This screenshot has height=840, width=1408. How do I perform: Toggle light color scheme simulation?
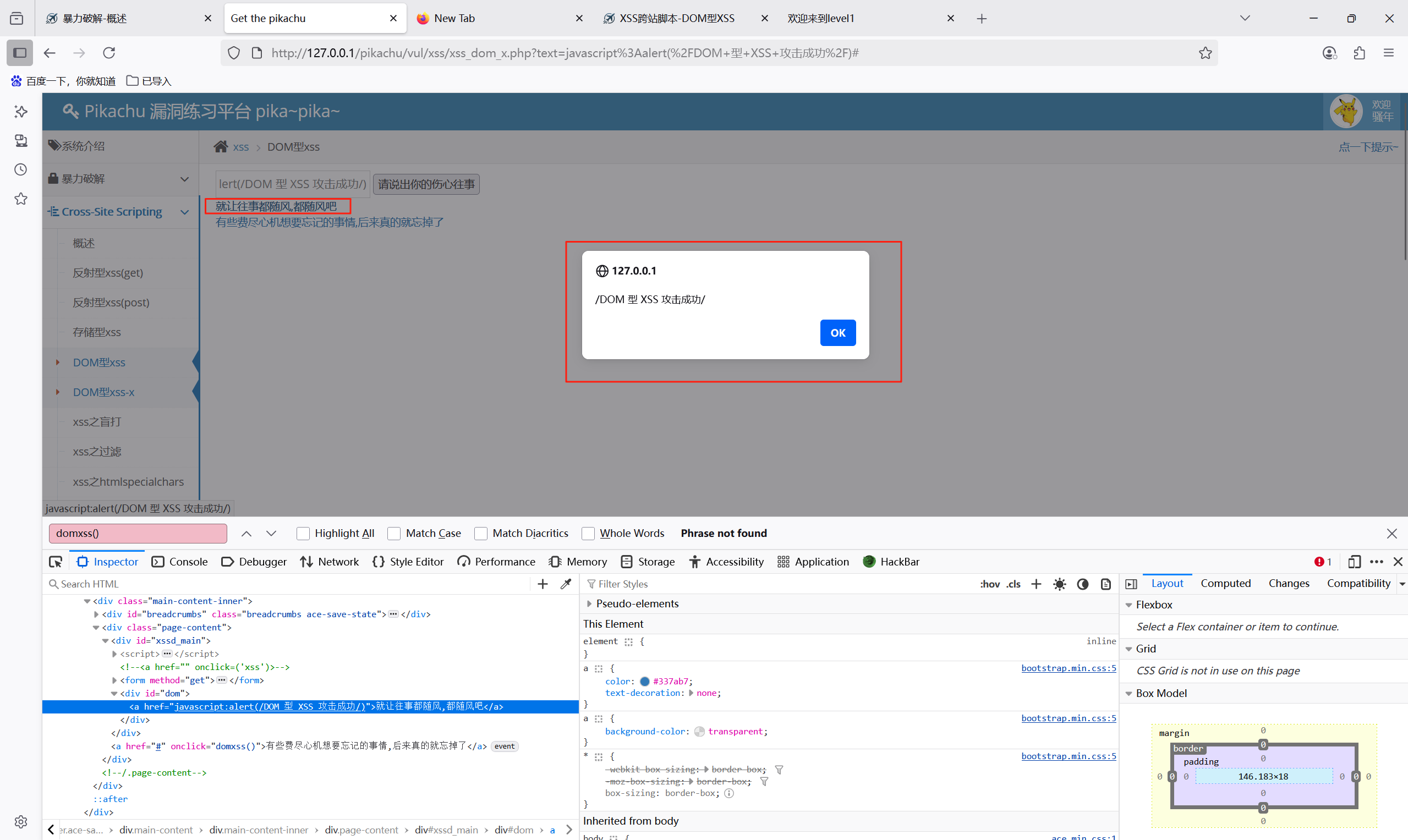pos(1059,584)
